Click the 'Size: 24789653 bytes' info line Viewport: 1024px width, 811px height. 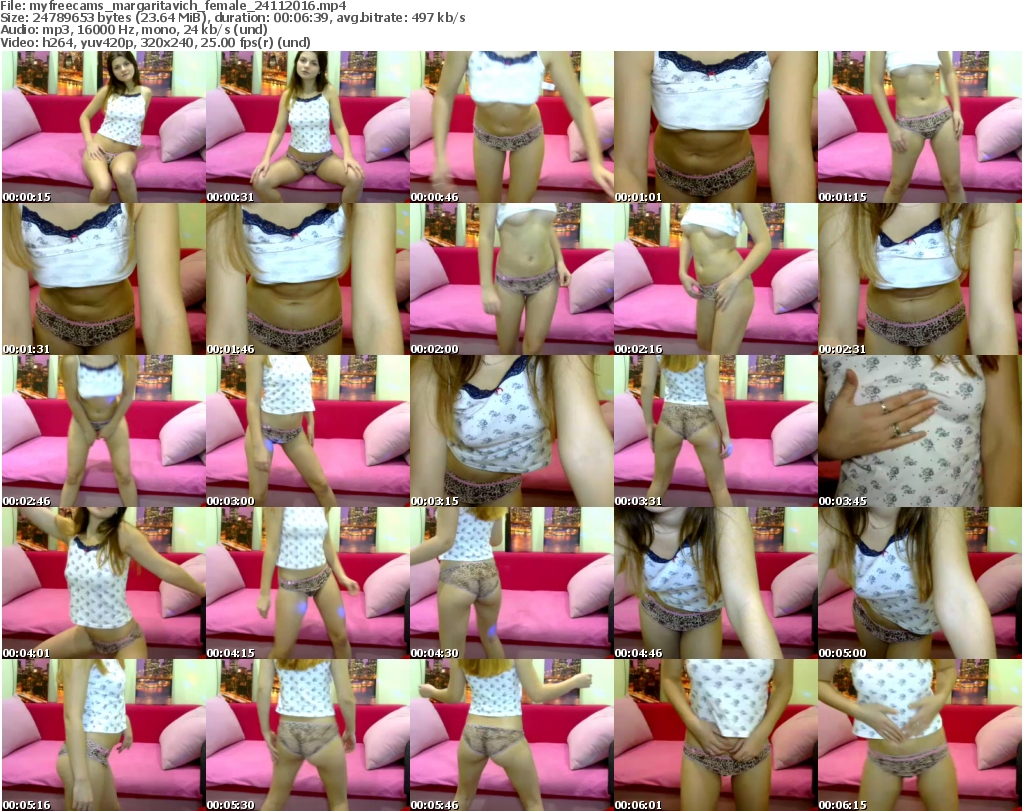pos(232,18)
